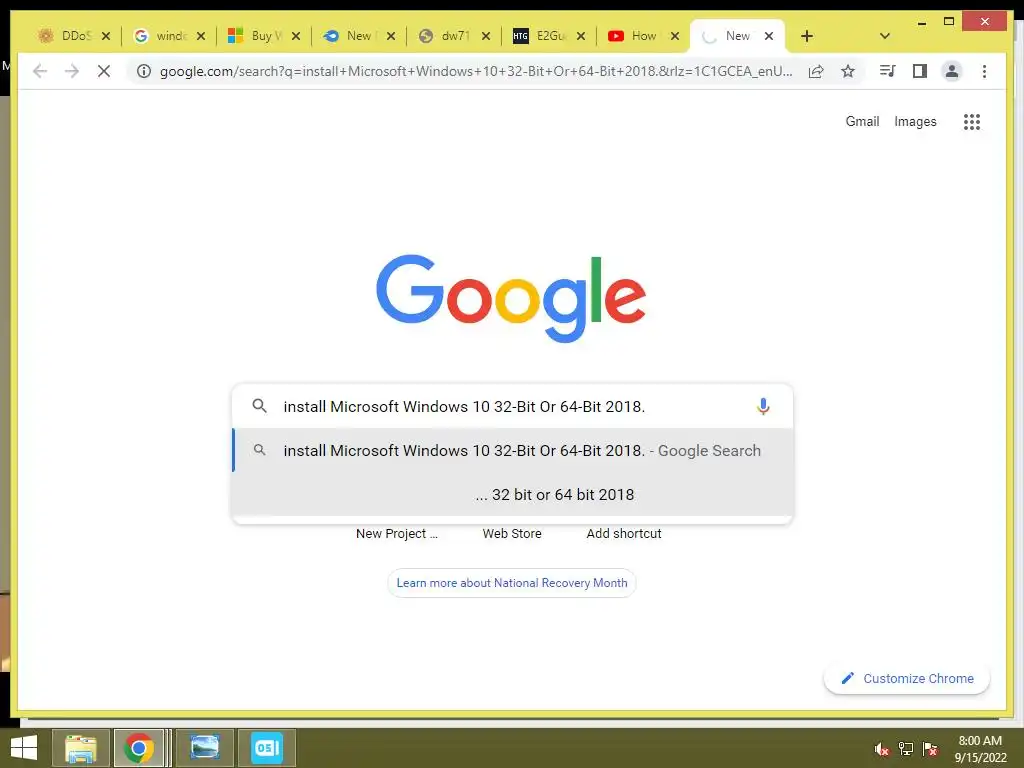This screenshot has height=768, width=1024.
Task: Click the Customize Chrome button
Action: [907, 679]
